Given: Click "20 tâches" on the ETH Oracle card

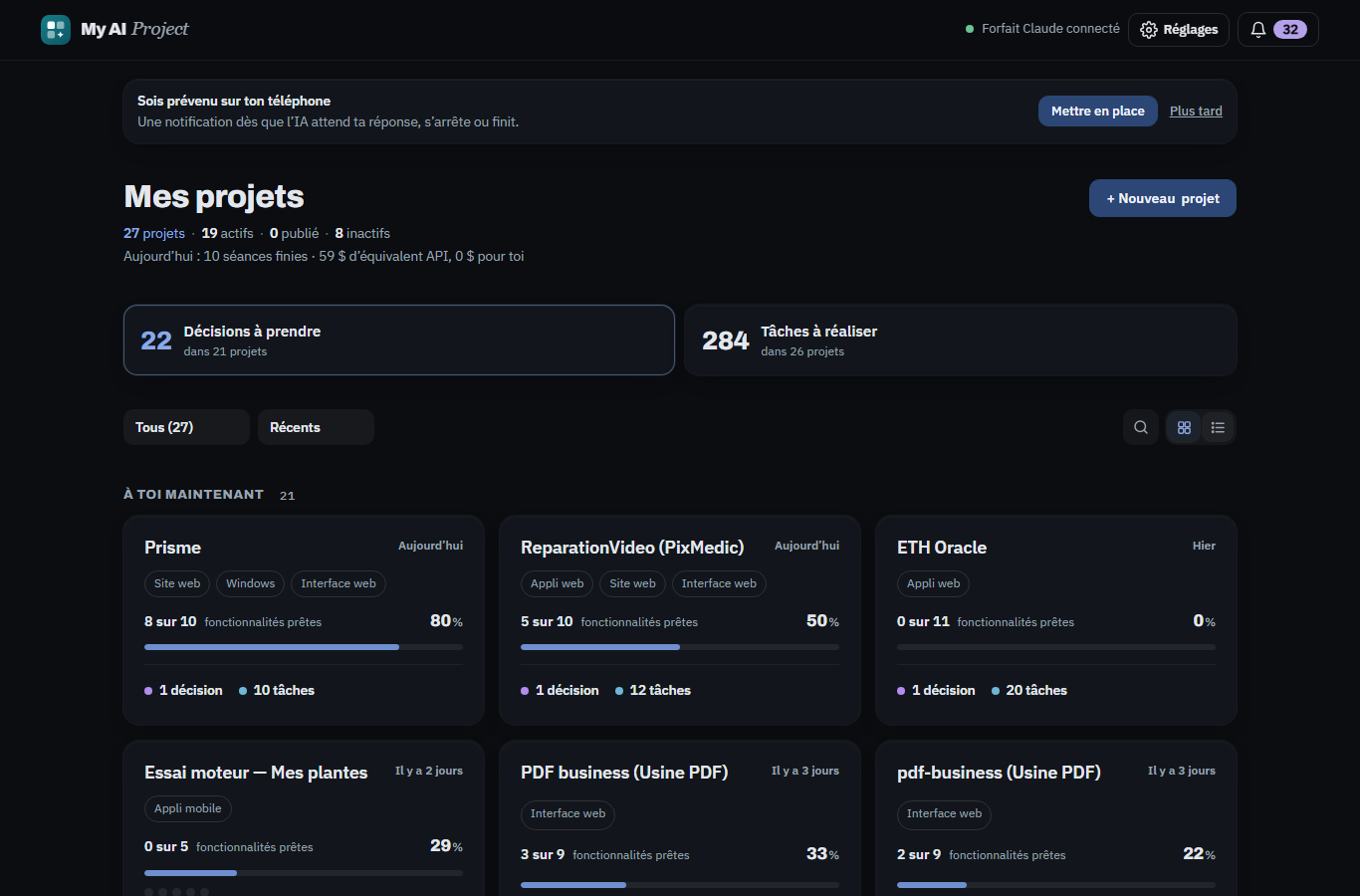Looking at the screenshot, I should 1029,690.
